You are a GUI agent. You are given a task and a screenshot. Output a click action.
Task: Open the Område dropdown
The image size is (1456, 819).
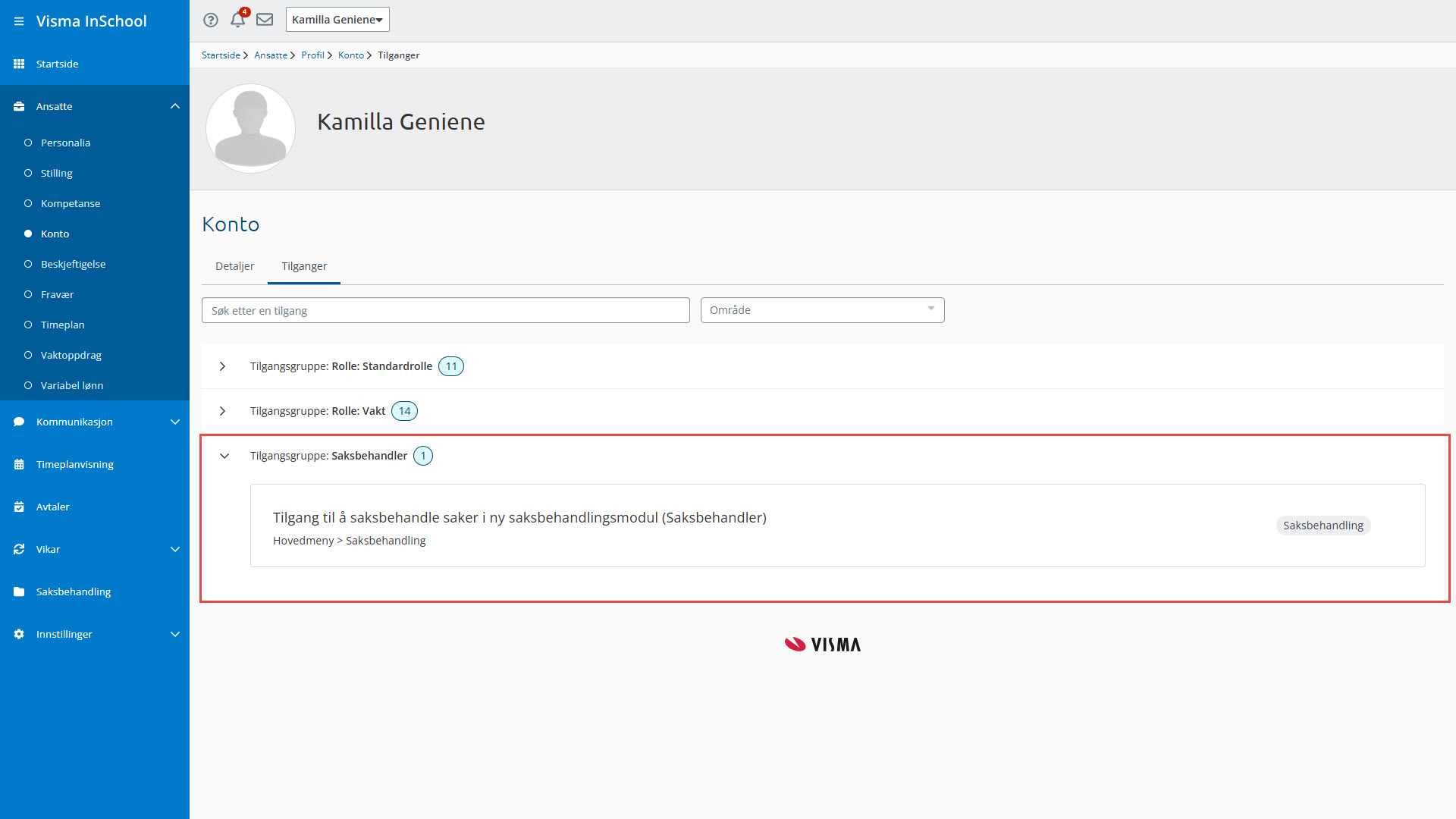pyautogui.click(x=822, y=310)
